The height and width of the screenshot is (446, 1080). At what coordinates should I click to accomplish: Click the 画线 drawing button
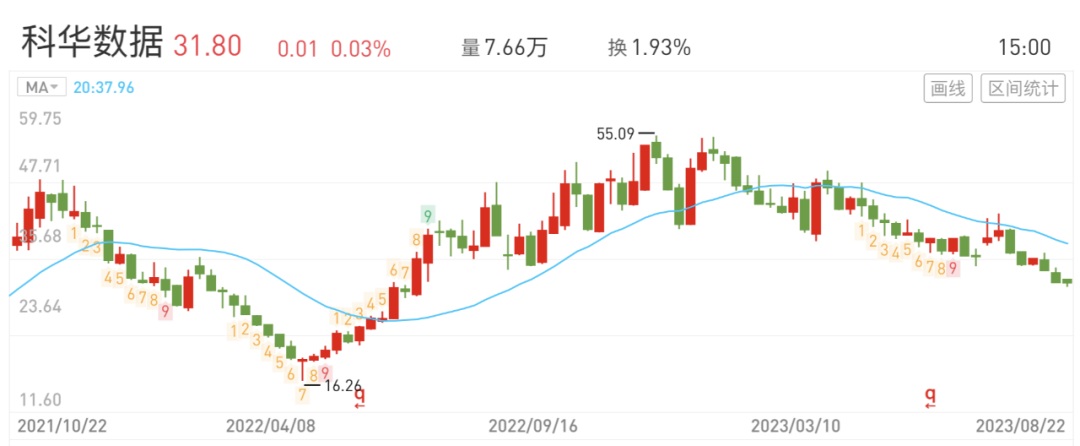click(x=948, y=89)
